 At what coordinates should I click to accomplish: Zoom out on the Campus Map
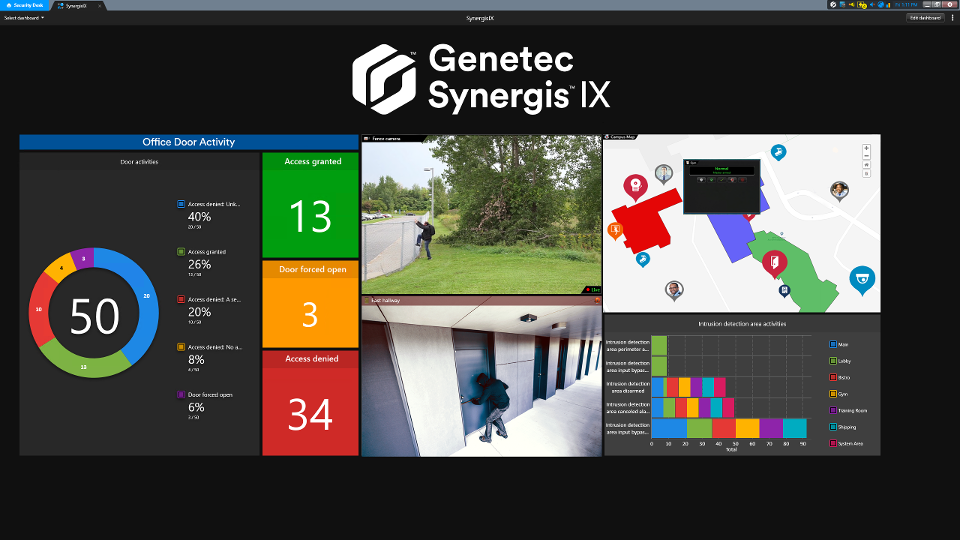click(x=866, y=157)
